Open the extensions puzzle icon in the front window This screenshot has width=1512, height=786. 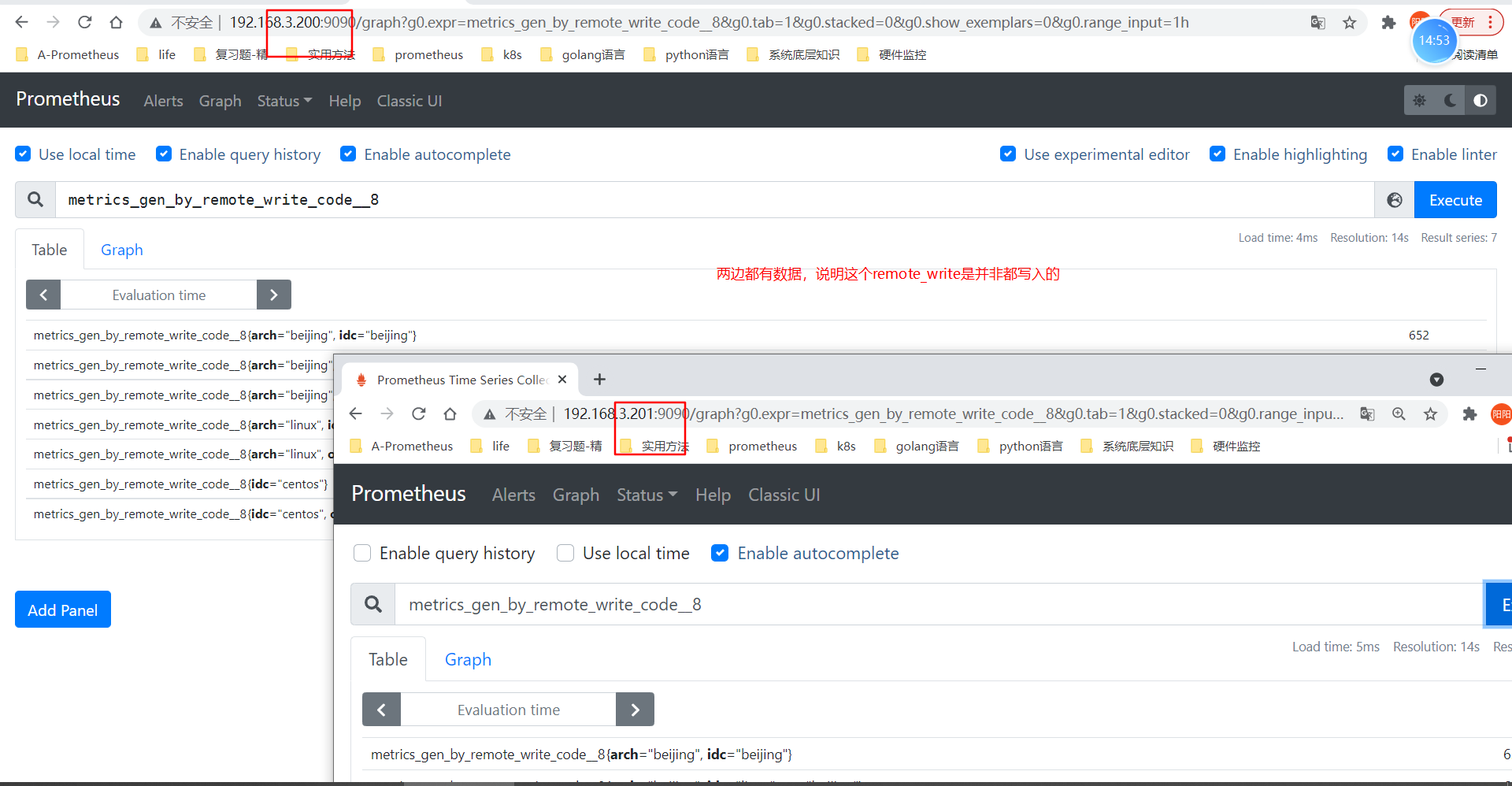click(1469, 414)
